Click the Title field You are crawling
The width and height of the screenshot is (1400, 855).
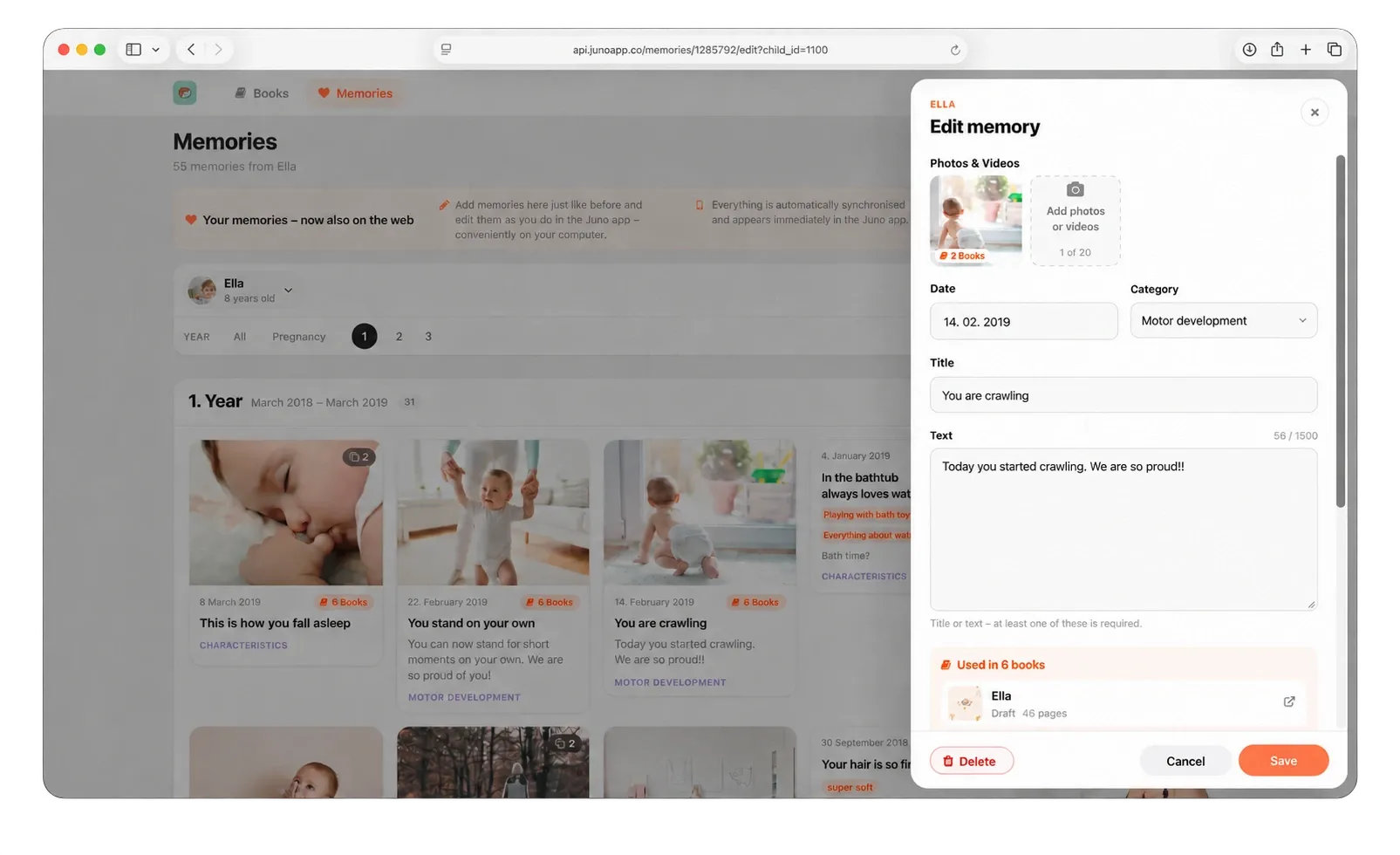(x=1123, y=395)
